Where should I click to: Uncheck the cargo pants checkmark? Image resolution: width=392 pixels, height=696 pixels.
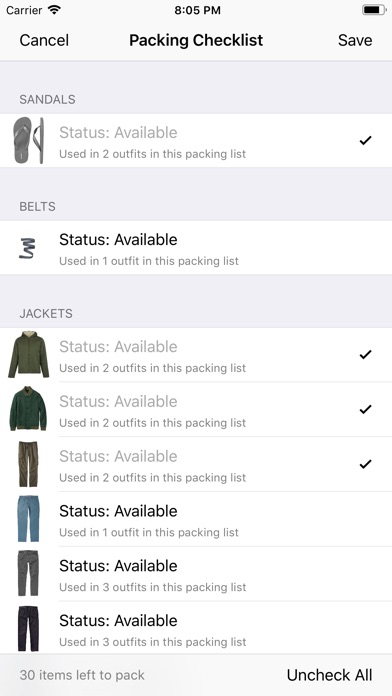point(365,464)
